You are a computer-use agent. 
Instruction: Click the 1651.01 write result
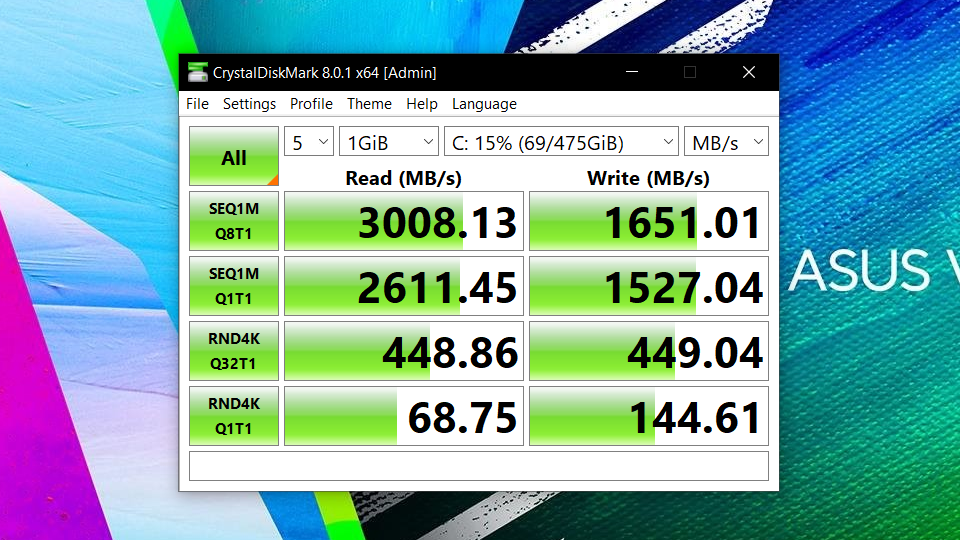[x=649, y=221]
